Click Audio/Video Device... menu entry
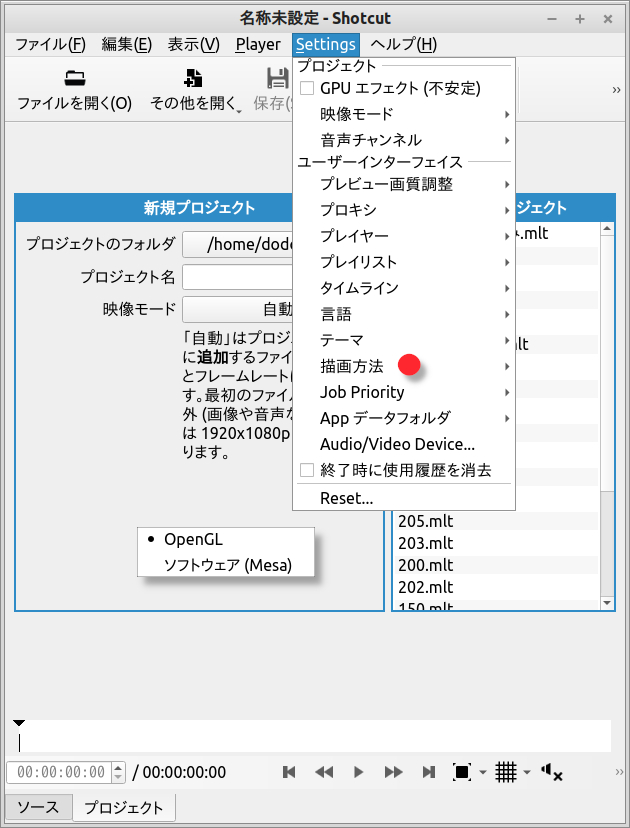 [397, 444]
